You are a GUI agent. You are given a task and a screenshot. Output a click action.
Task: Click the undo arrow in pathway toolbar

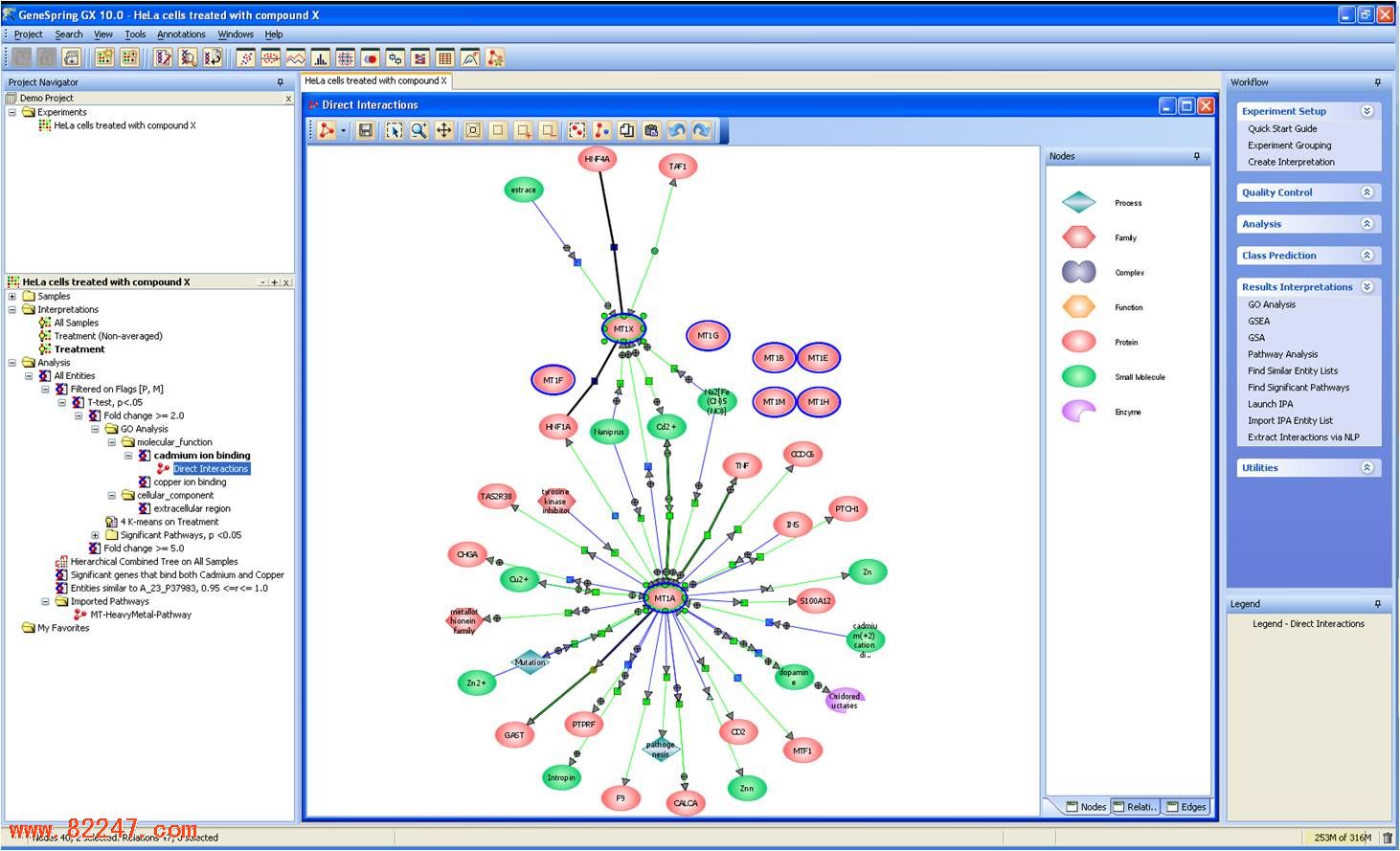(677, 130)
